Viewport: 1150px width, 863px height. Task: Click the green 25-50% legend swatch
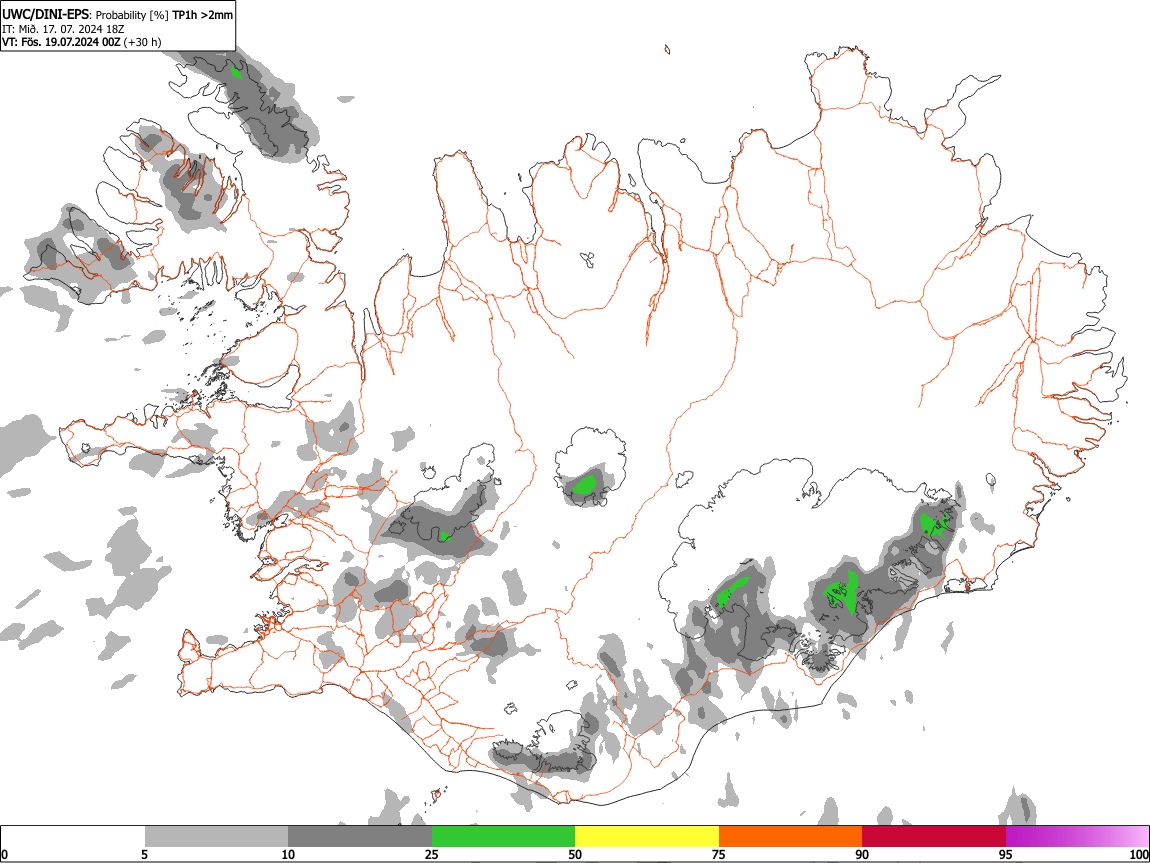(503, 837)
